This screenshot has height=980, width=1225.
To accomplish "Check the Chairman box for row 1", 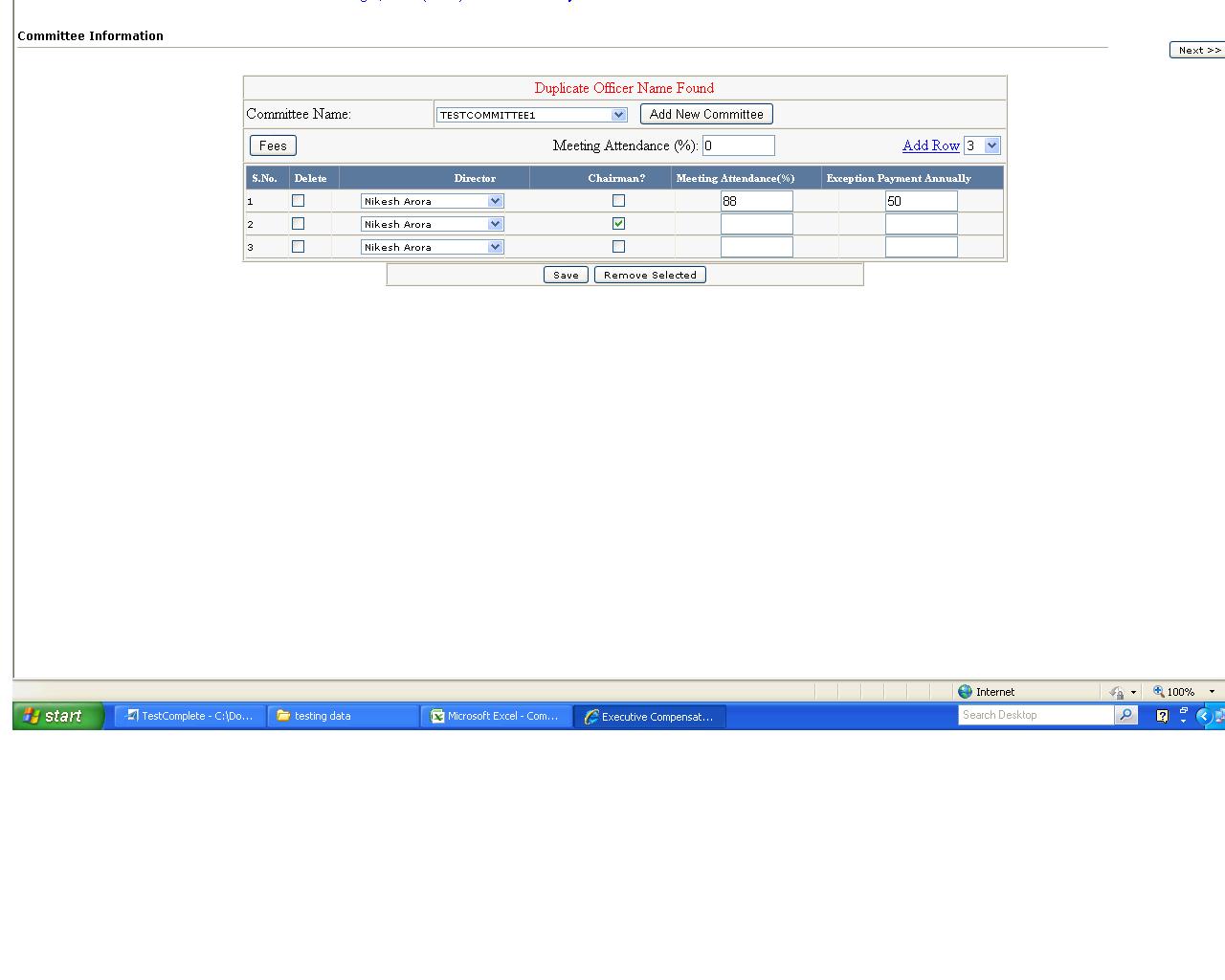I will click(618, 201).
